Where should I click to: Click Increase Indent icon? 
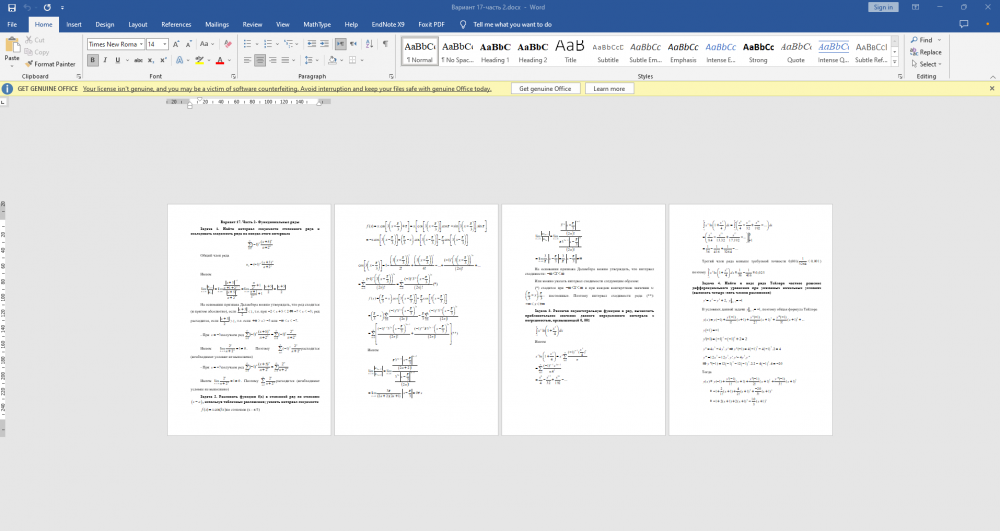(325, 44)
